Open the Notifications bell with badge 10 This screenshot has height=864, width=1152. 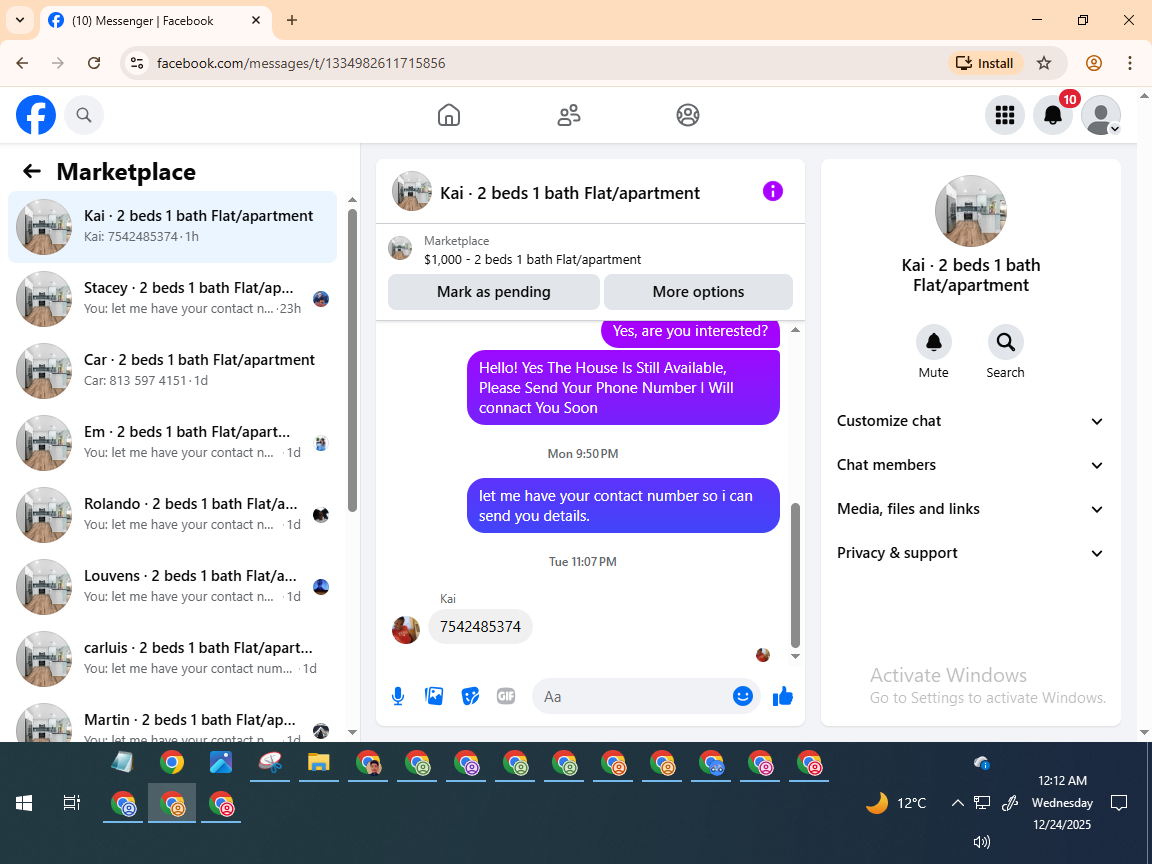coord(1053,115)
